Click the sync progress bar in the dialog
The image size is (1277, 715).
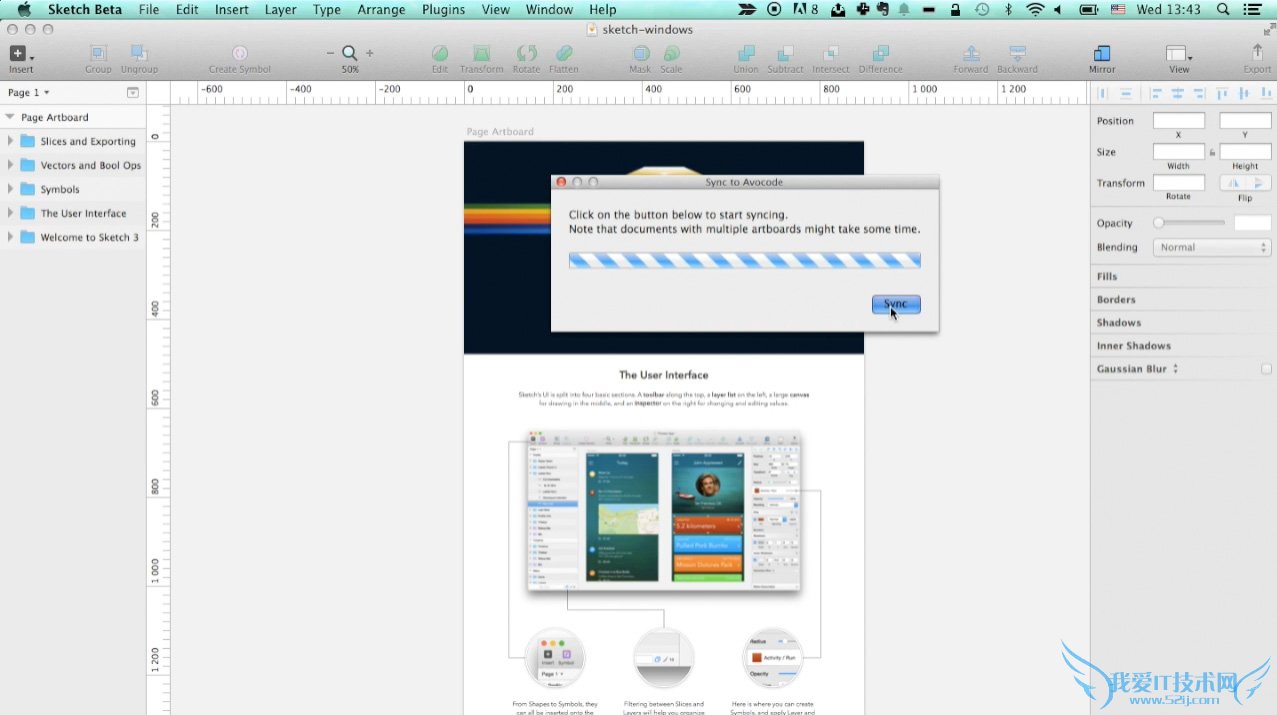(745, 260)
